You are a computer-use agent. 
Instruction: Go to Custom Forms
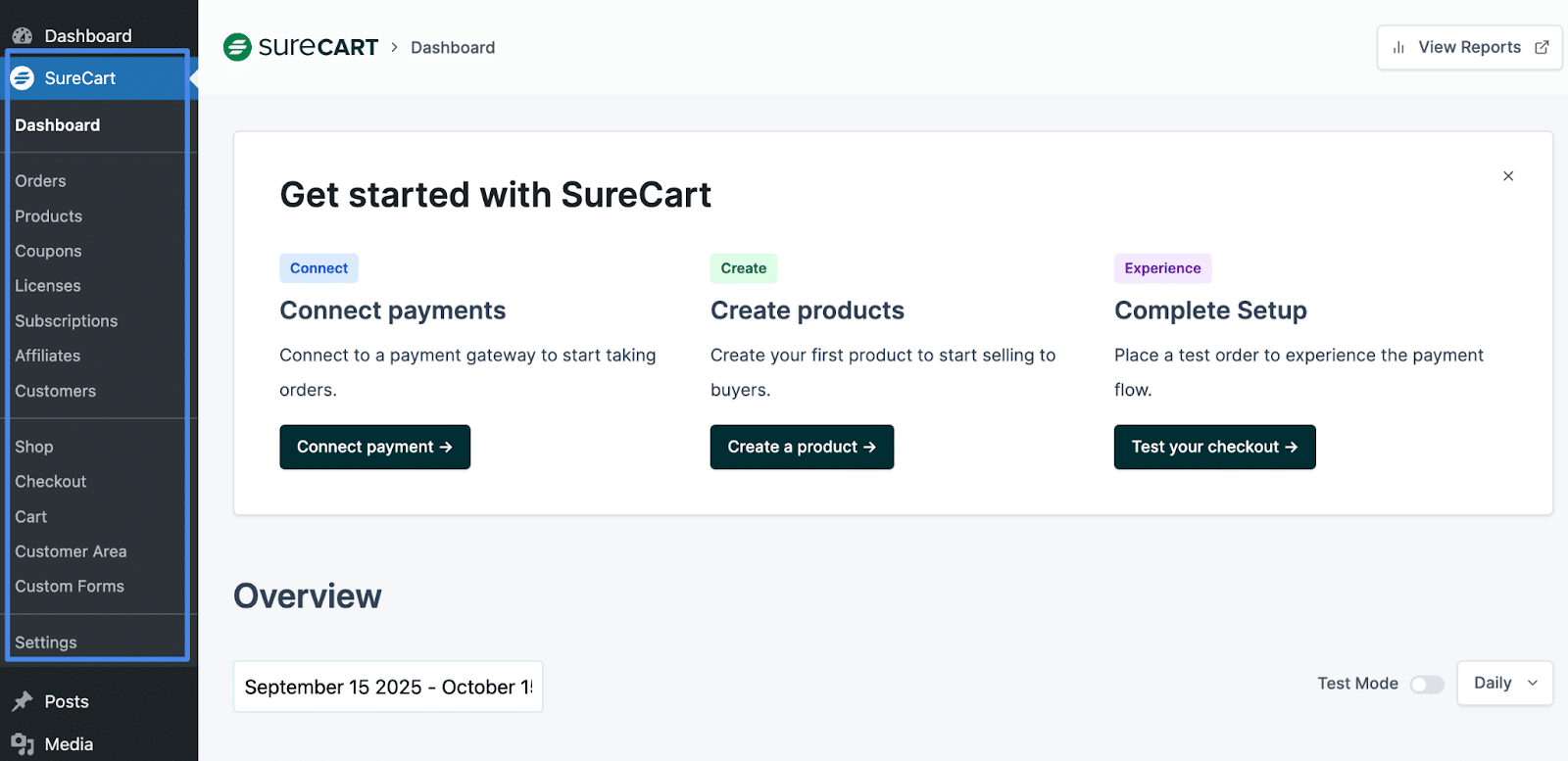70,587
